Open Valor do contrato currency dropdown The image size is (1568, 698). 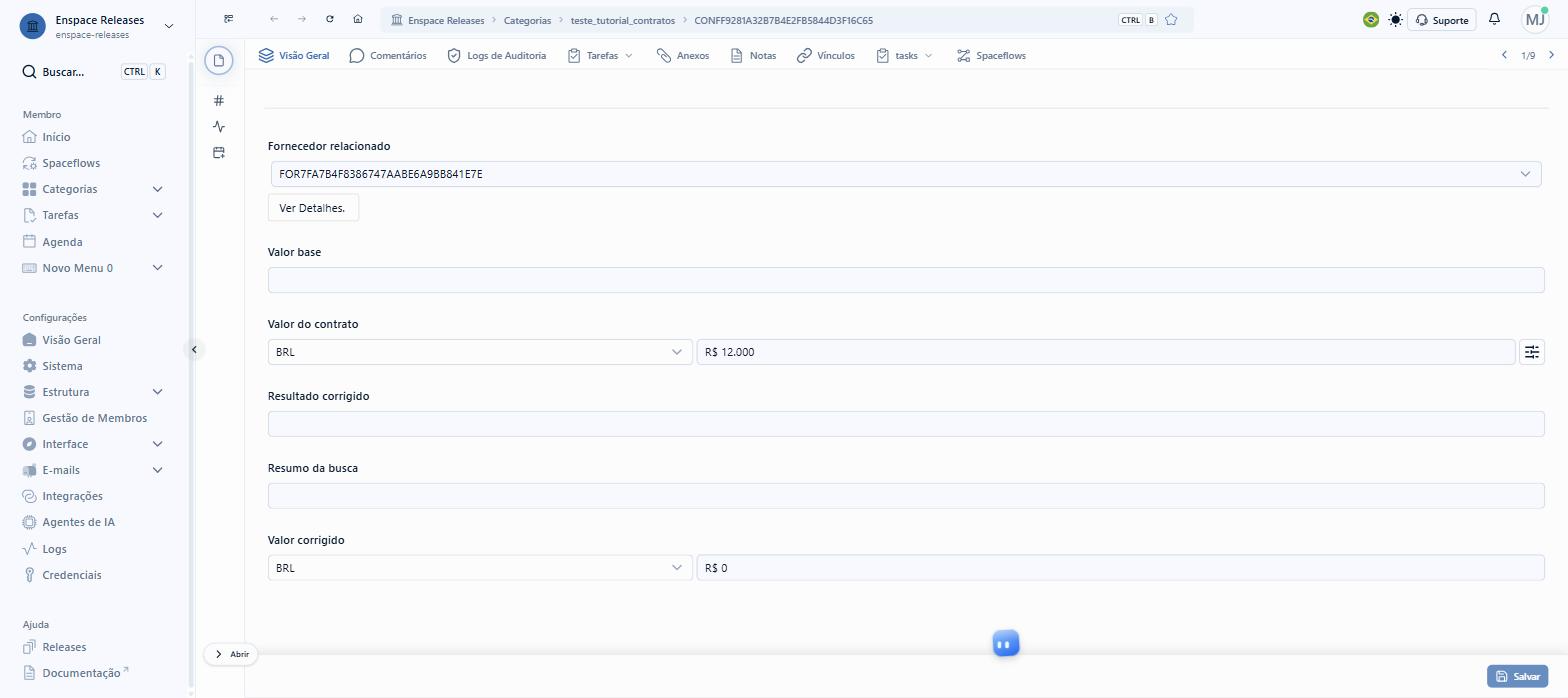480,352
